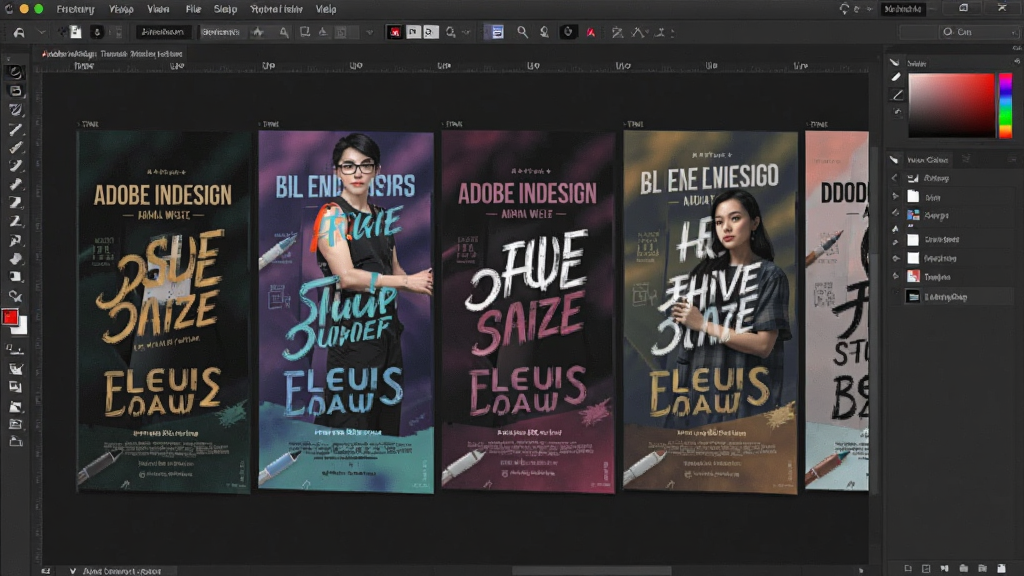Click the red-highlighted square toolbar icon

coord(394,32)
